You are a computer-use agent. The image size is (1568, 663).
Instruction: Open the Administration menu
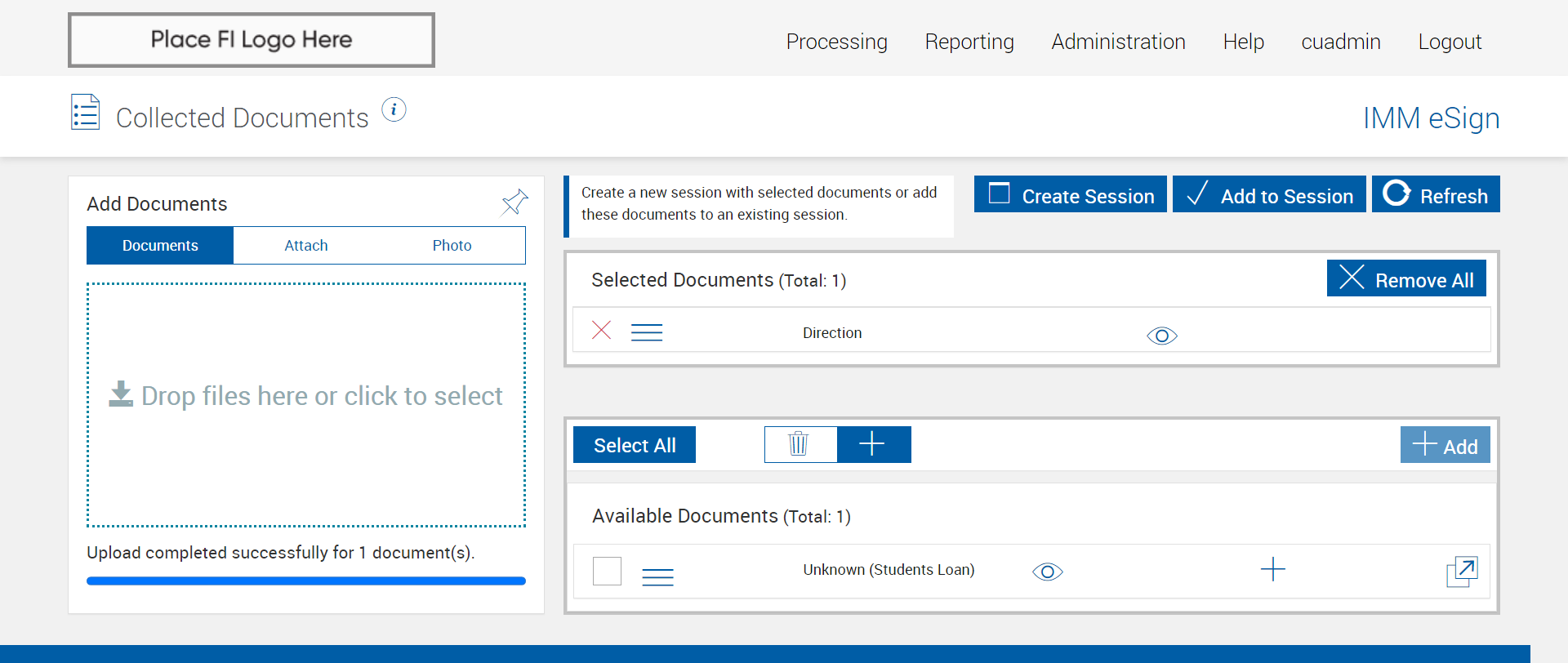pyautogui.click(x=1118, y=42)
